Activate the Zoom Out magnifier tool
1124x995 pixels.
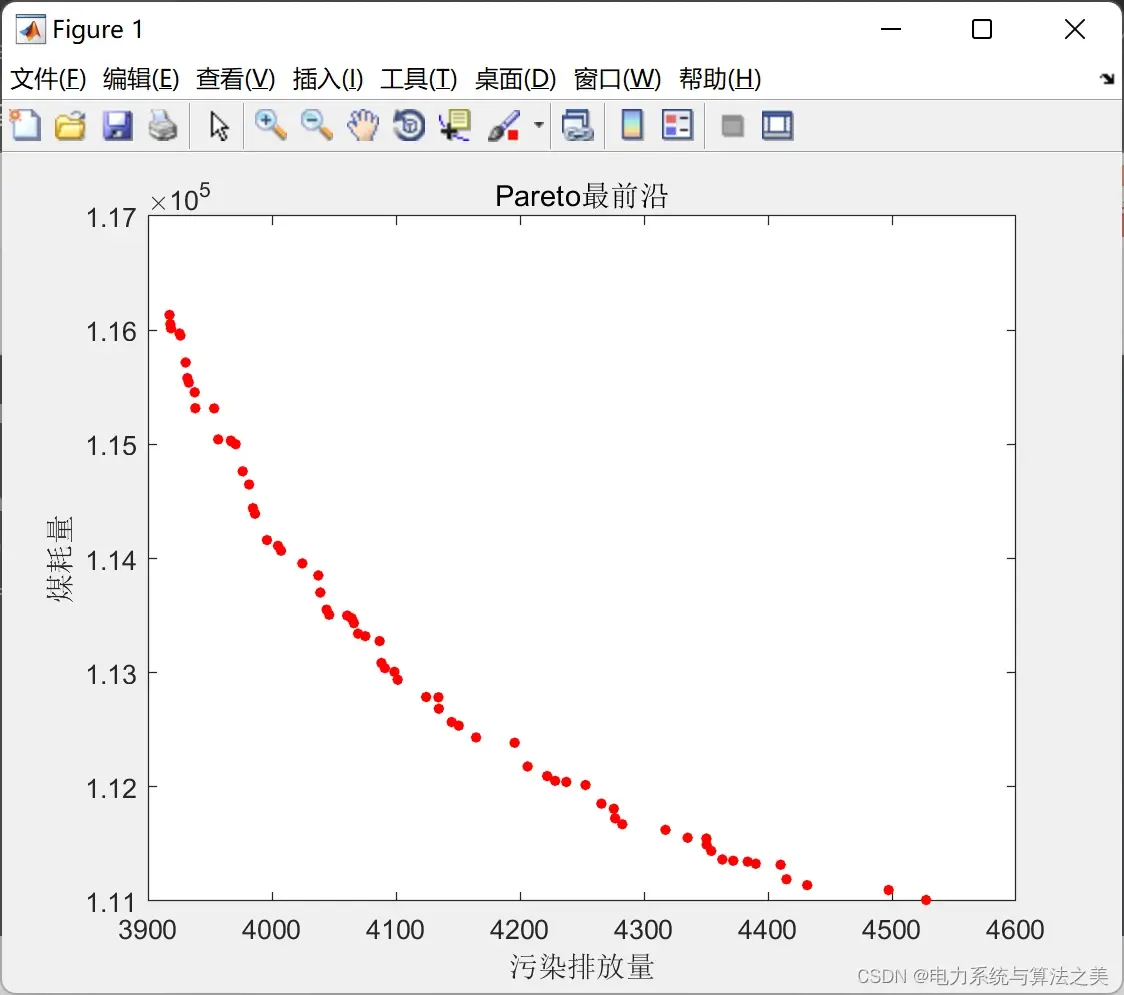[x=316, y=125]
